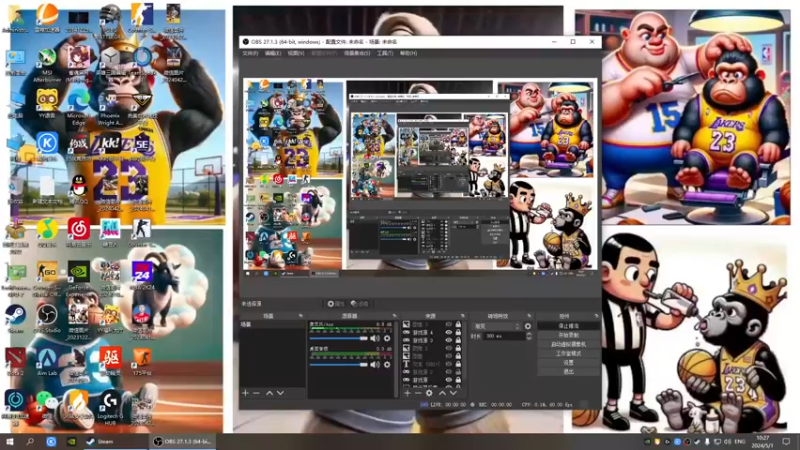Click the ENG input language indicator
Viewport: 800px width, 450px height.
(x=739, y=442)
